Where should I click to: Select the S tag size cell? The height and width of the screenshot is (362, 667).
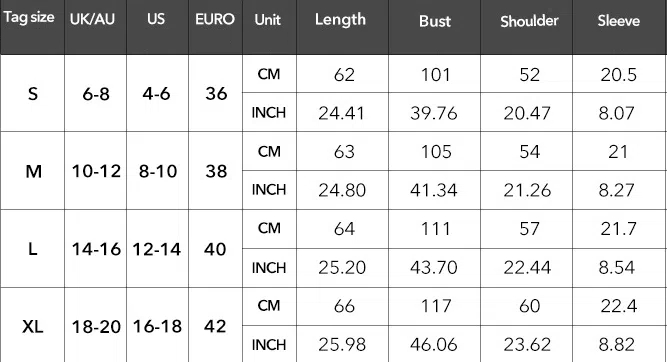click(33, 94)
